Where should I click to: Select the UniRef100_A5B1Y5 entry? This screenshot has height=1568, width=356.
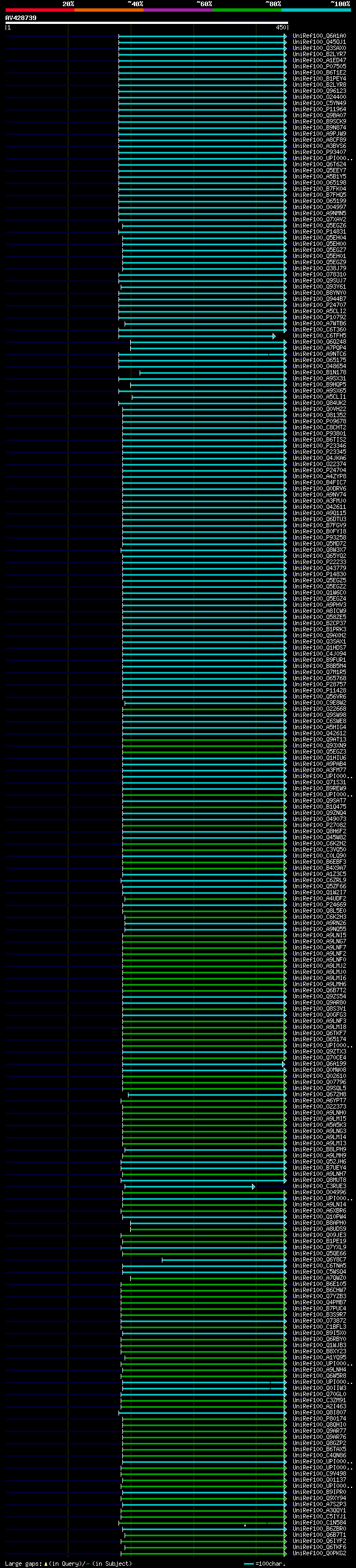319,176
